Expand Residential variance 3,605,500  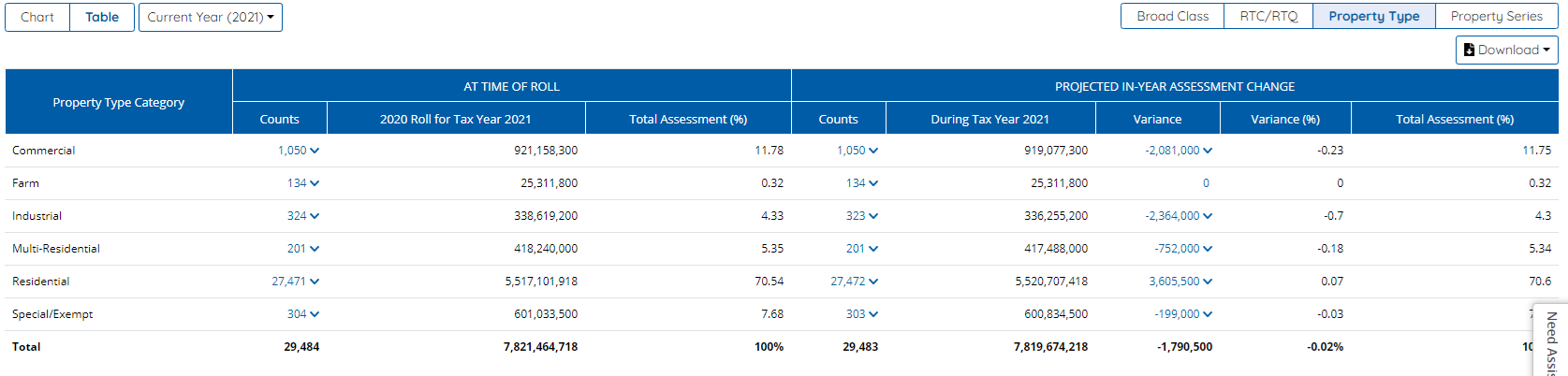pos(1180,282)
